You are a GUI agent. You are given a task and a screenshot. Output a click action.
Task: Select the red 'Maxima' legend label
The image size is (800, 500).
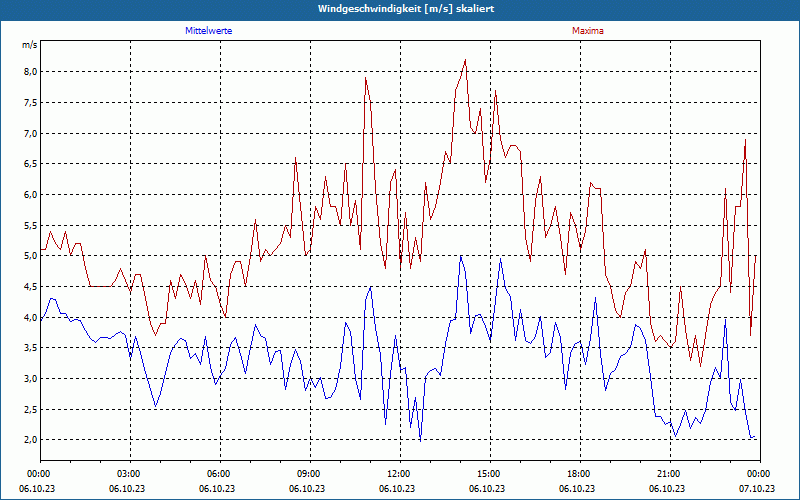pos(588,31)
